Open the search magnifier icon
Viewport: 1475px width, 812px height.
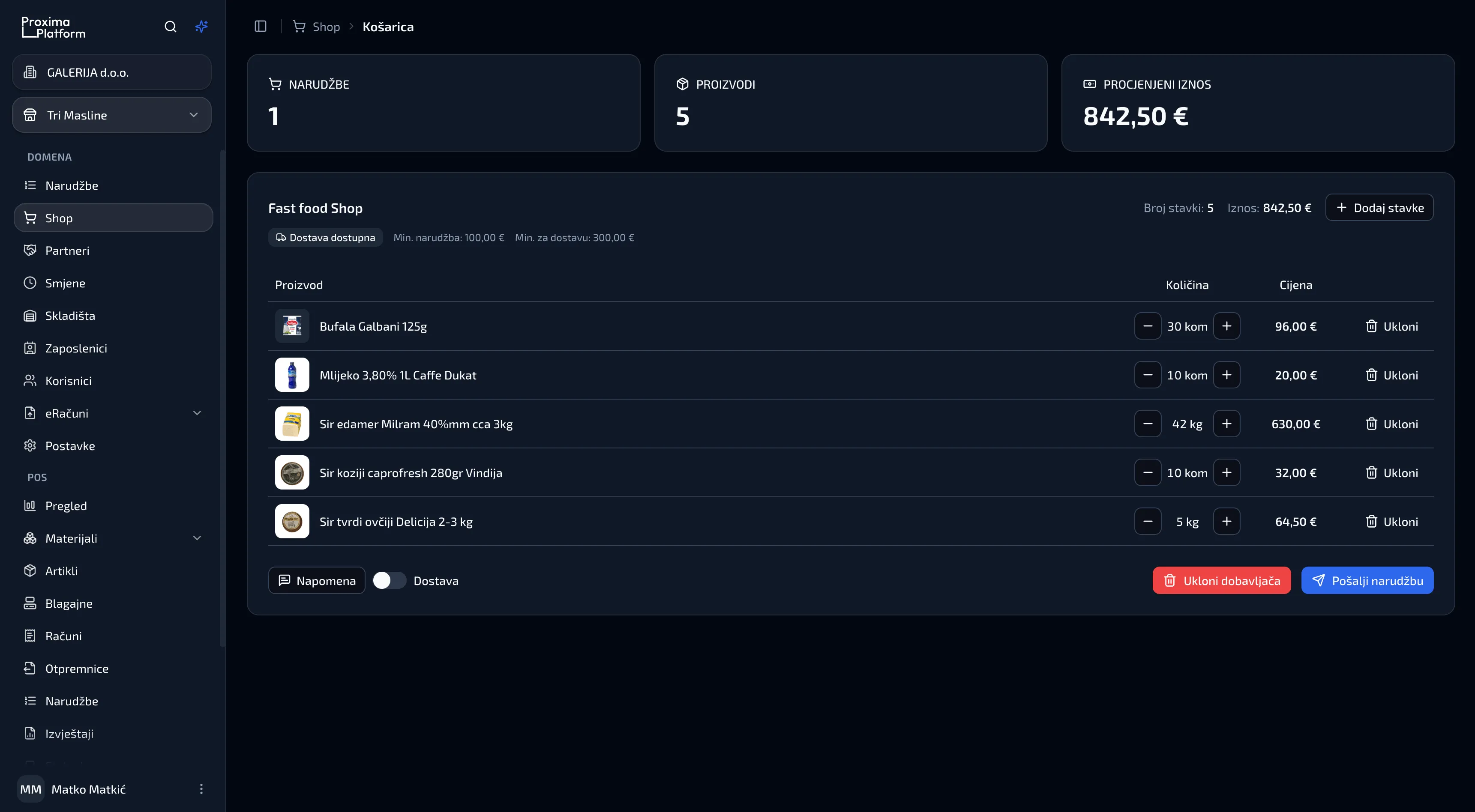(x=170, y=26)
